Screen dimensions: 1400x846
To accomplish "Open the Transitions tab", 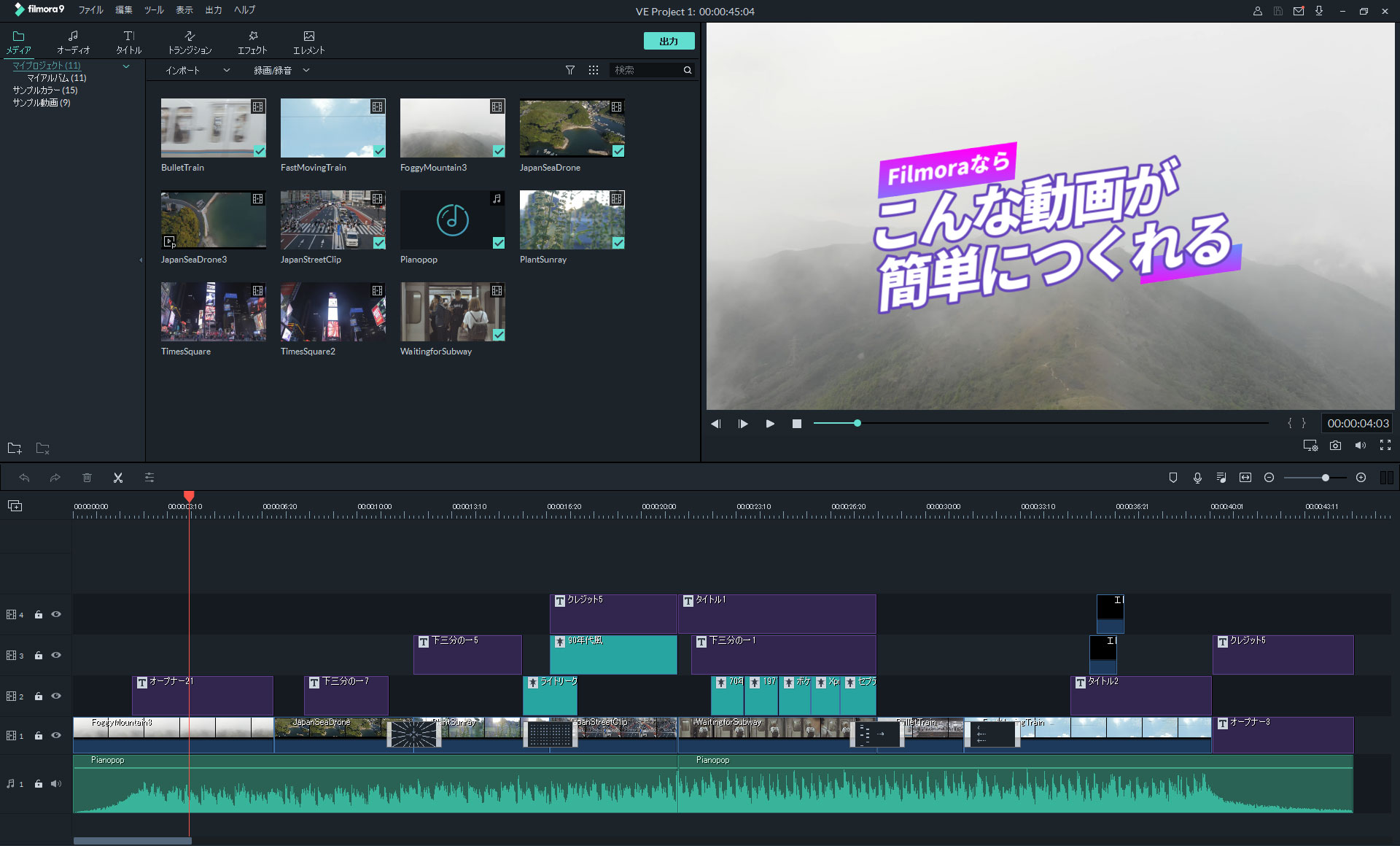I will [x=190, y=42].
